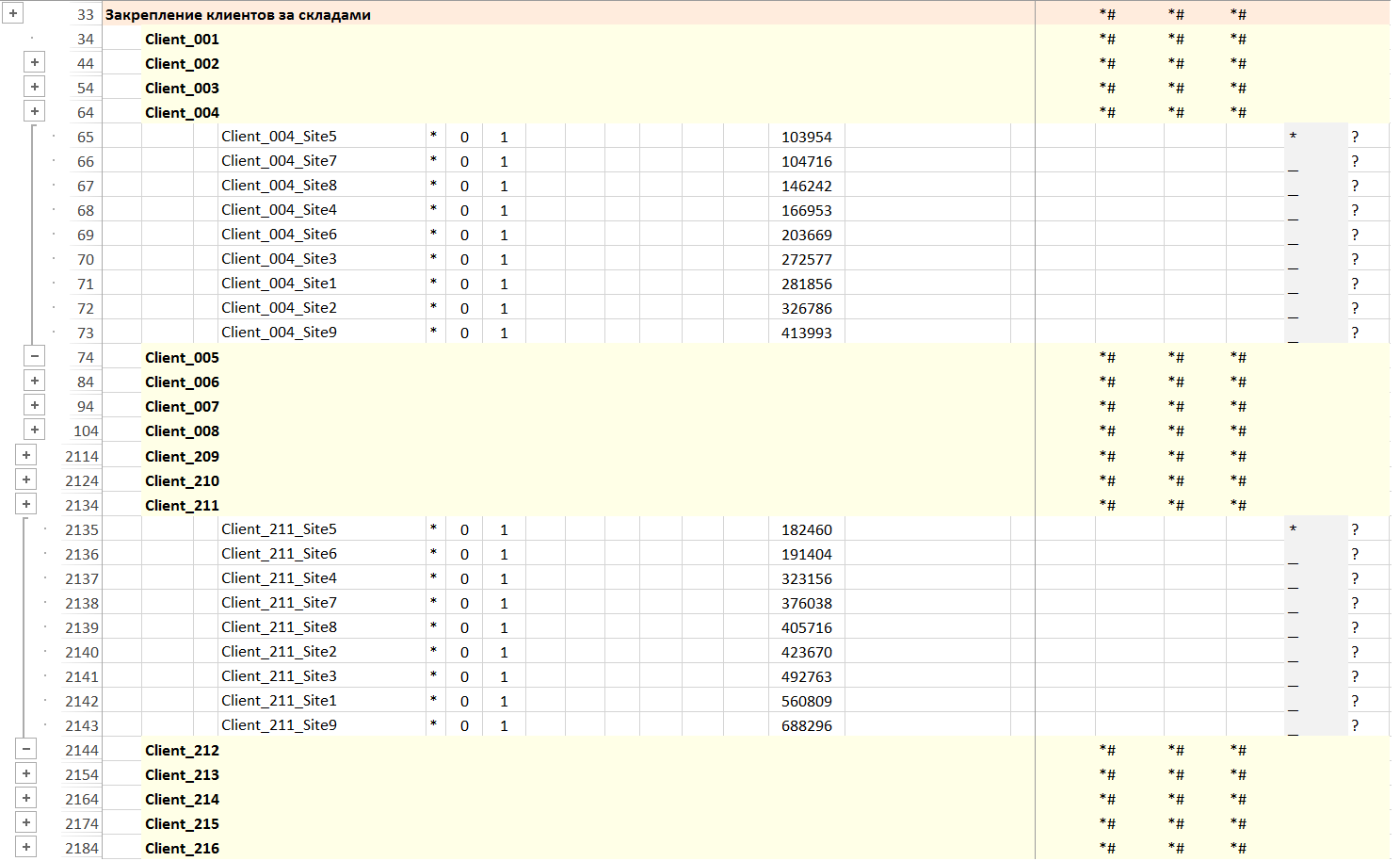Collapse the group via minus button at row 2144
The image size is (1400, 861).
26,749
